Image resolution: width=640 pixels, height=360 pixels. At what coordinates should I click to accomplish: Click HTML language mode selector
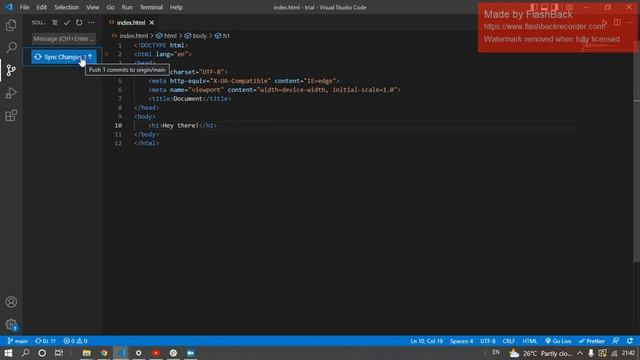point(530,341)
